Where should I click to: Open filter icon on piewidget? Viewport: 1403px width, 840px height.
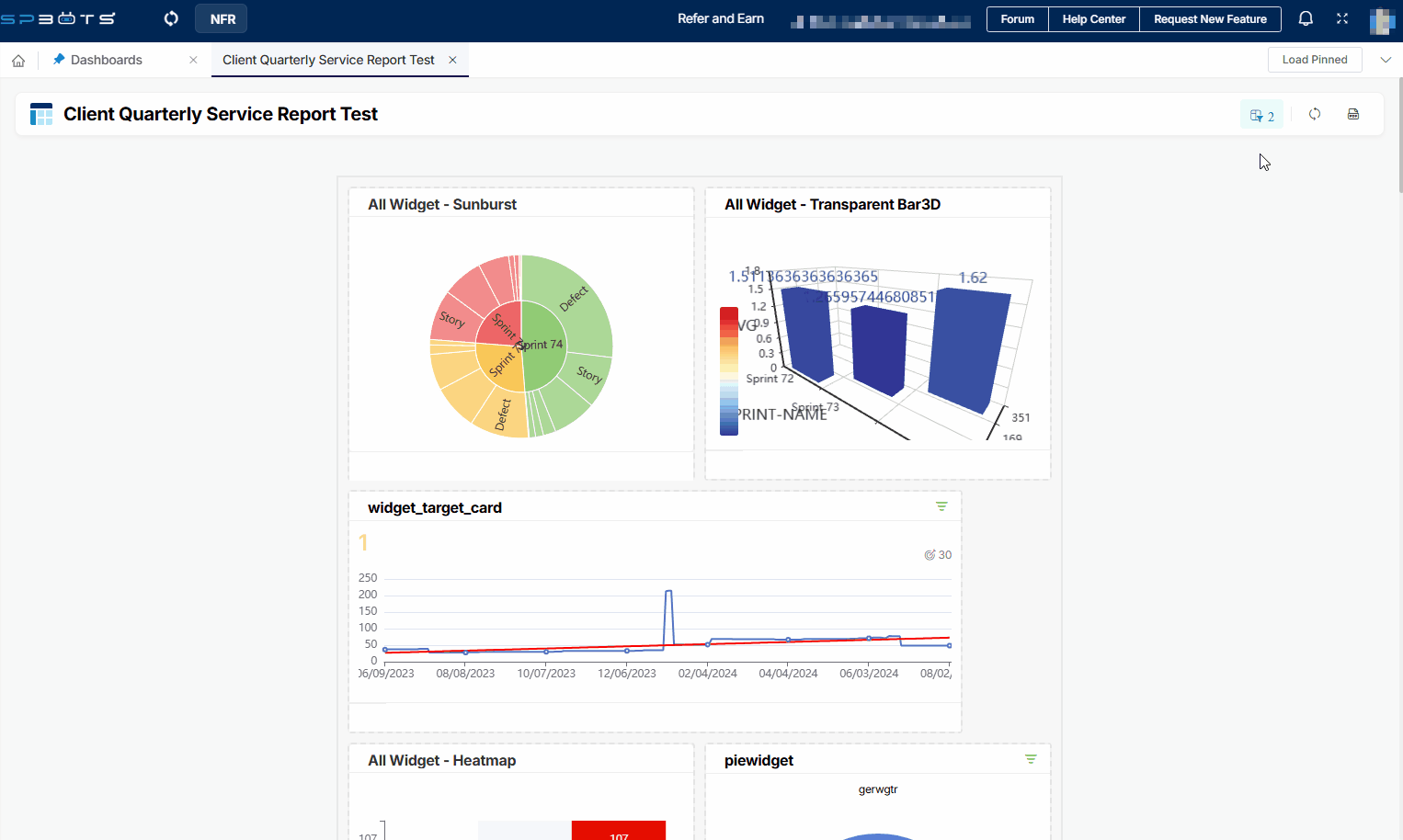click(x=1031, y=759)
